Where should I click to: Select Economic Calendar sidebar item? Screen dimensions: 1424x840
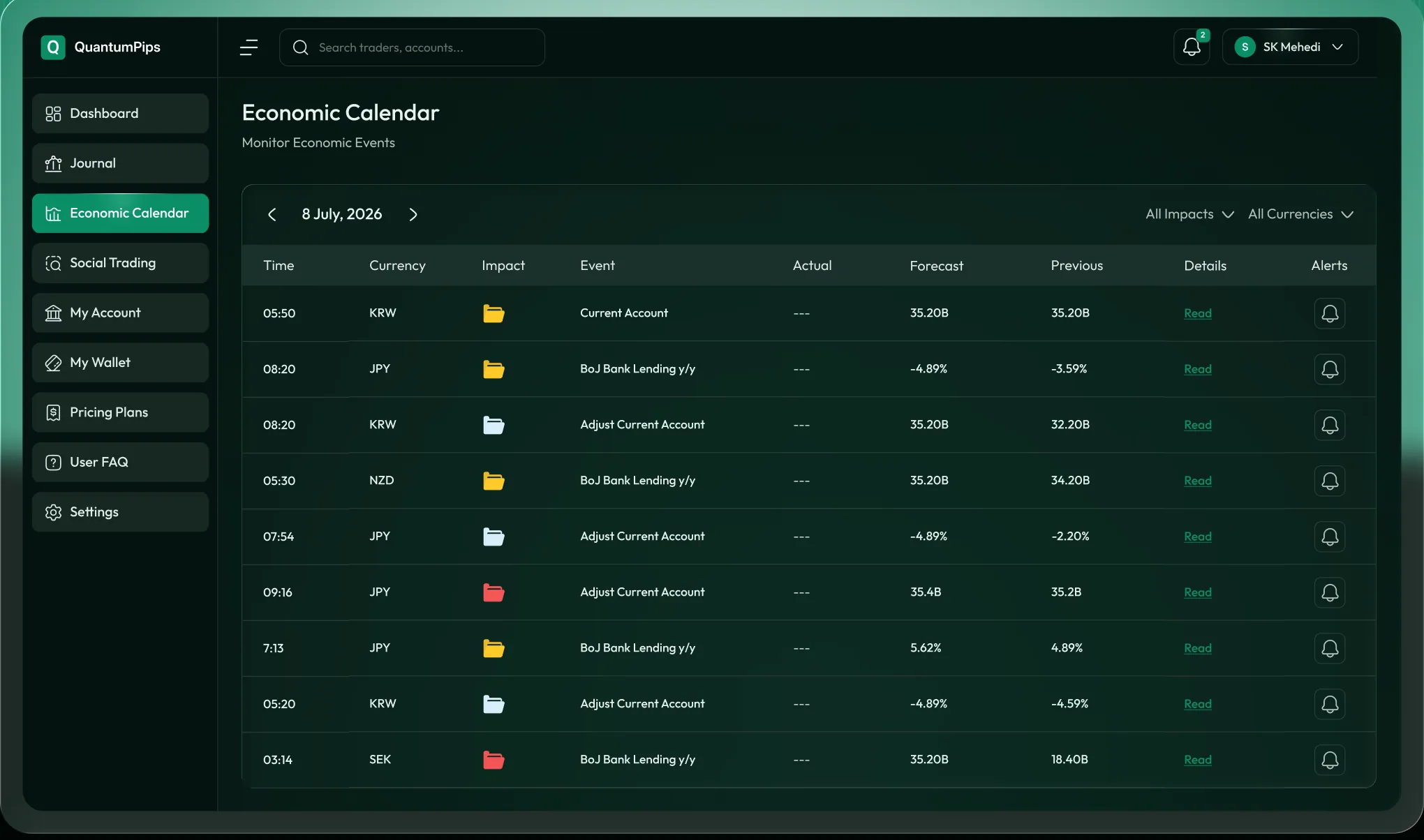120,213
